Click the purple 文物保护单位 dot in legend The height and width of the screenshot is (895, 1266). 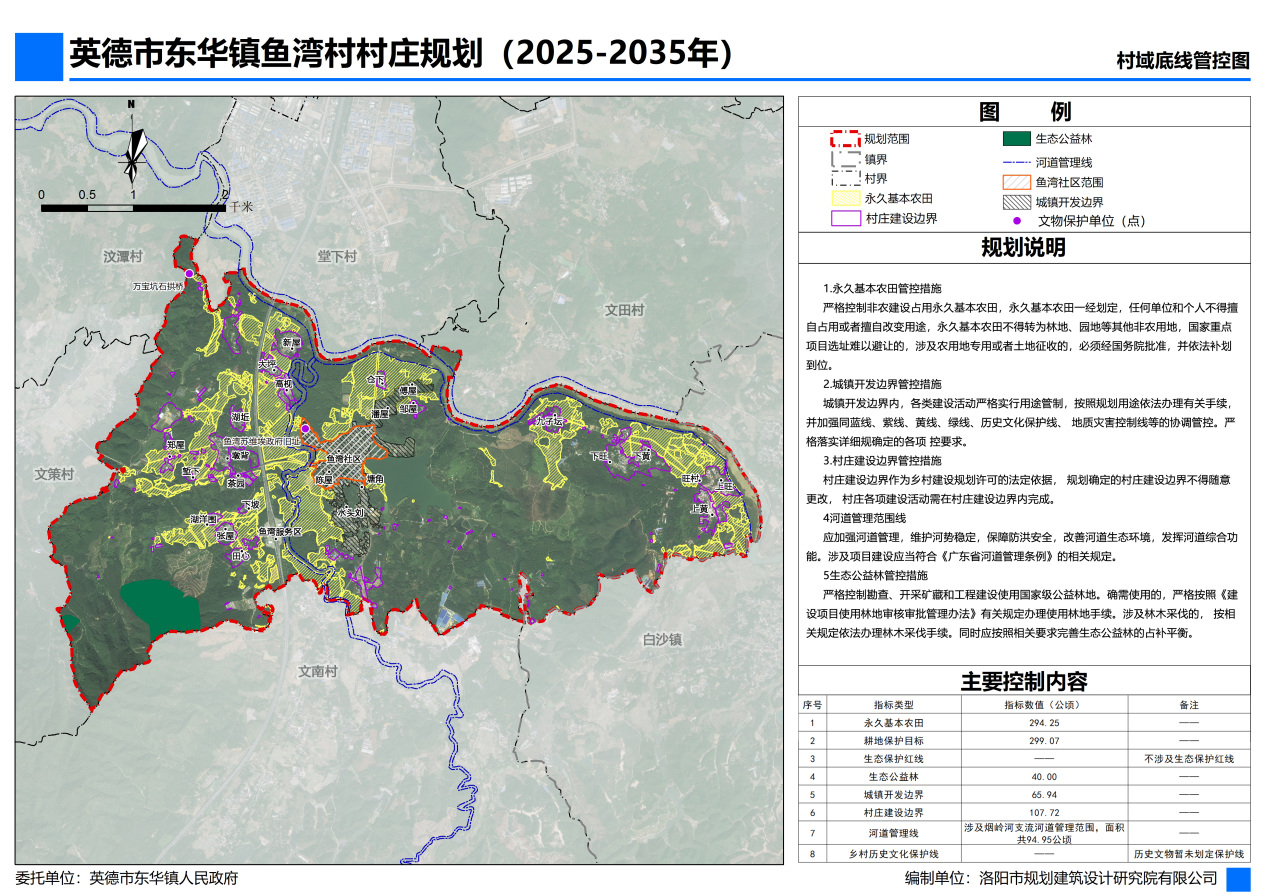pyautogui.click(x=1017, y=221)
